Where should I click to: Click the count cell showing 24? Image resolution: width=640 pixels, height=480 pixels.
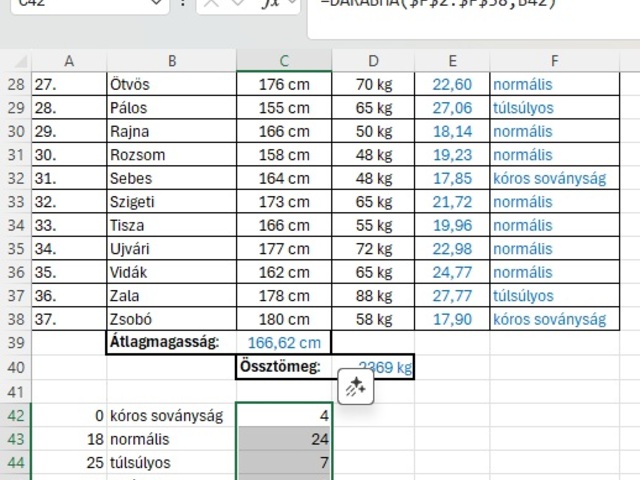point(284,439)
